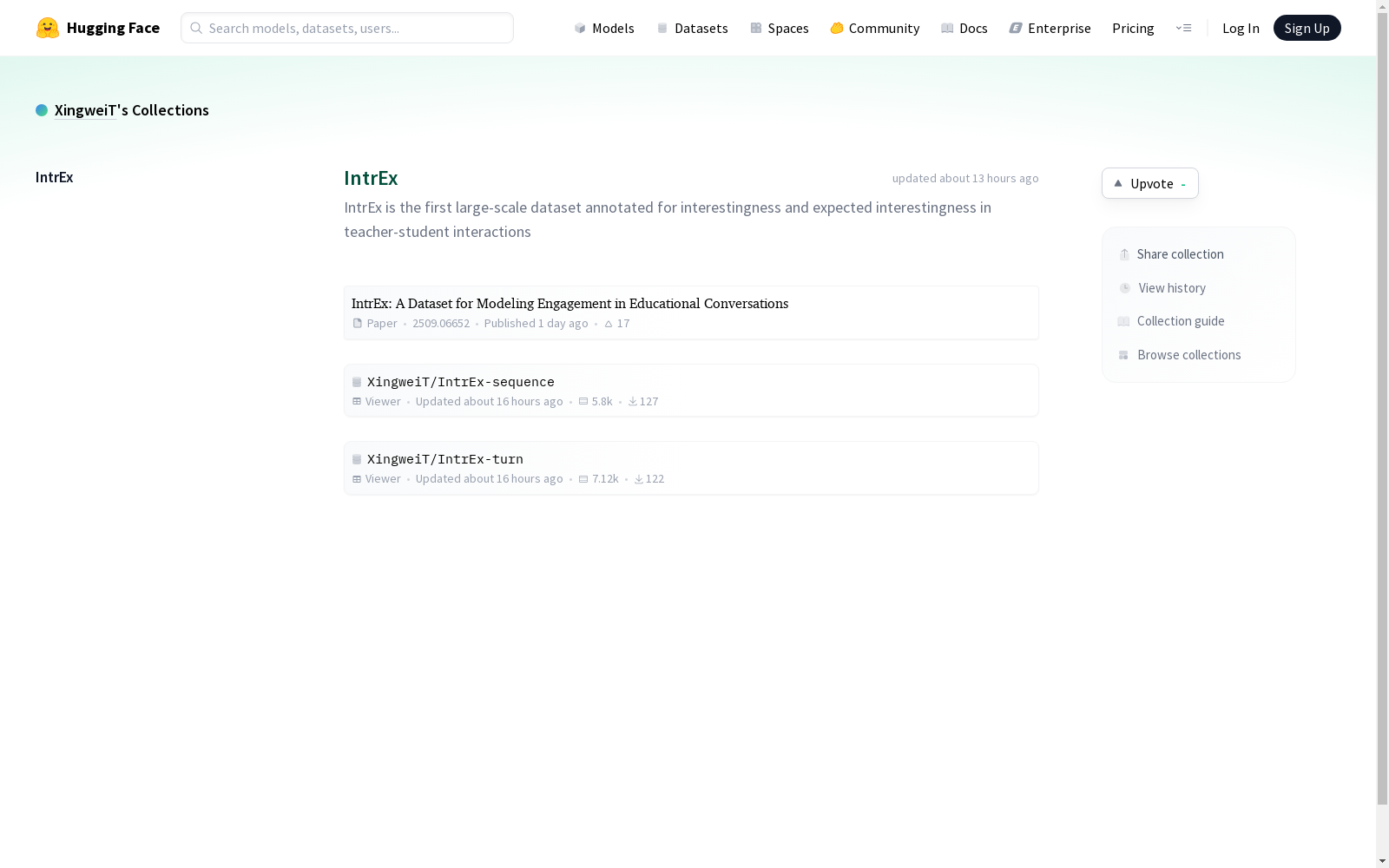Click the Collection guide book icon
This screenshot has width=1389, height=868.
coord(1123,321)
